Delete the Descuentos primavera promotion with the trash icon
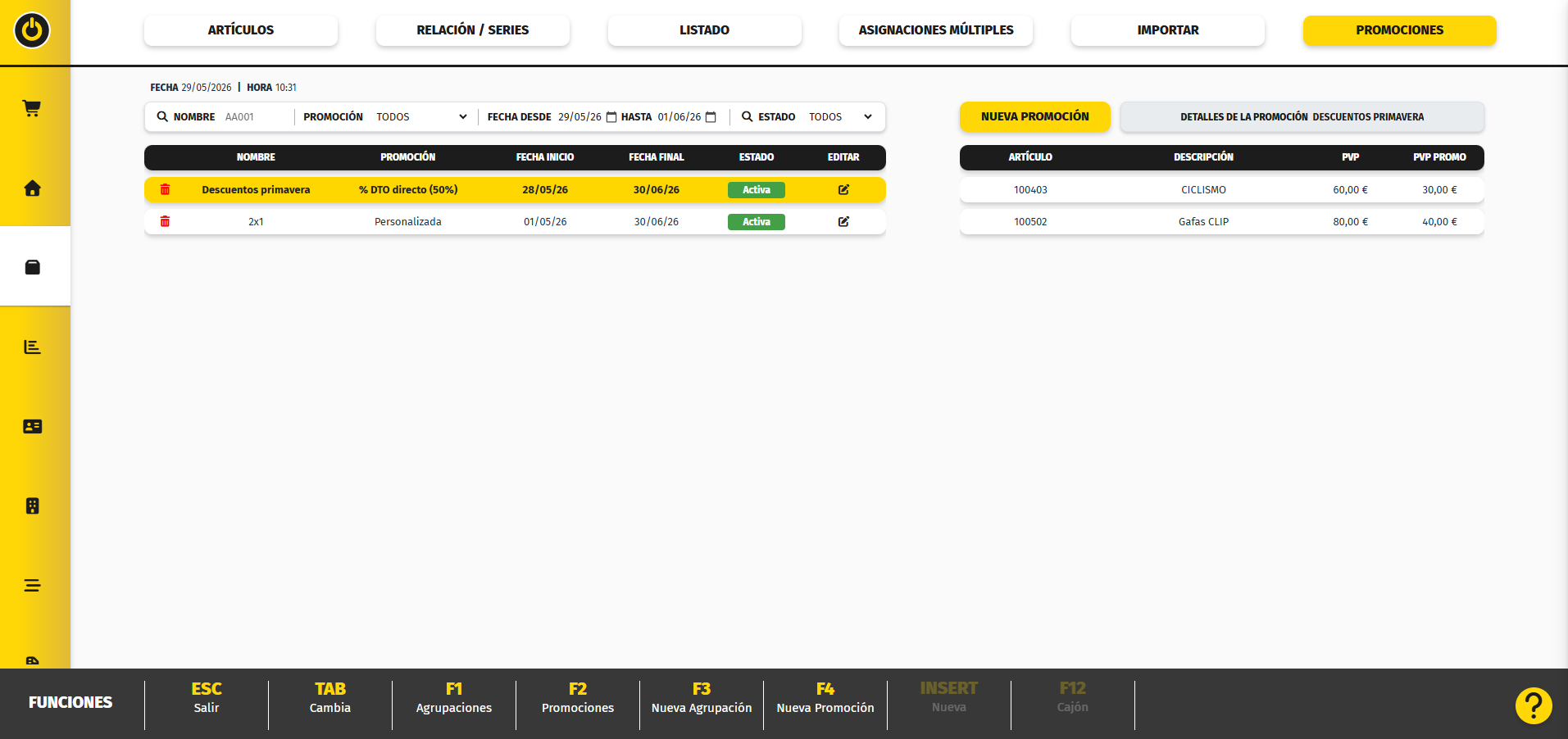Screen dimensions: 1568x739 tap(165, 189)
